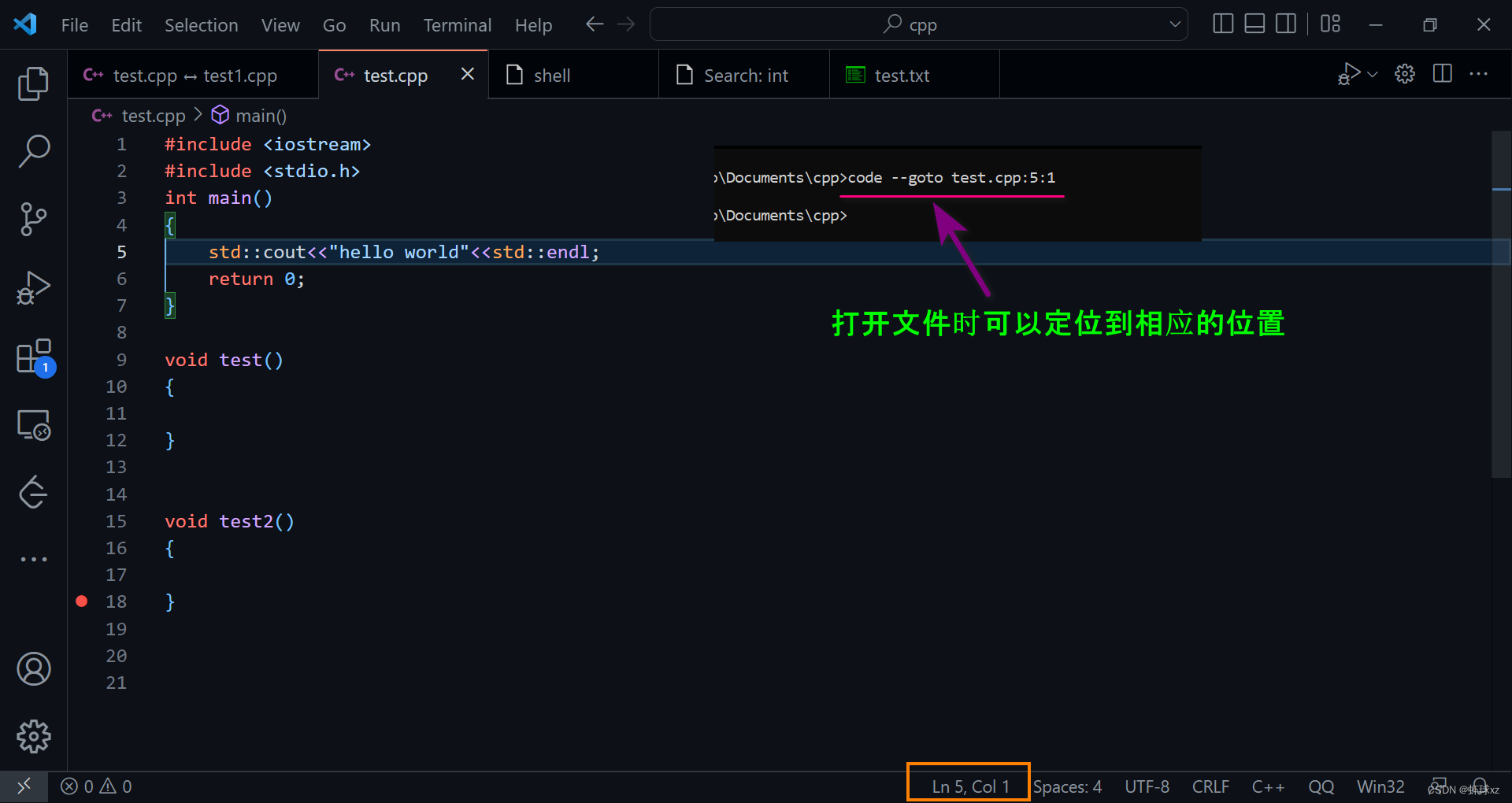Open the Remote Explorer view
Image resolution: width=1512 pixels, height=803 pixels.
pos(33,425)
